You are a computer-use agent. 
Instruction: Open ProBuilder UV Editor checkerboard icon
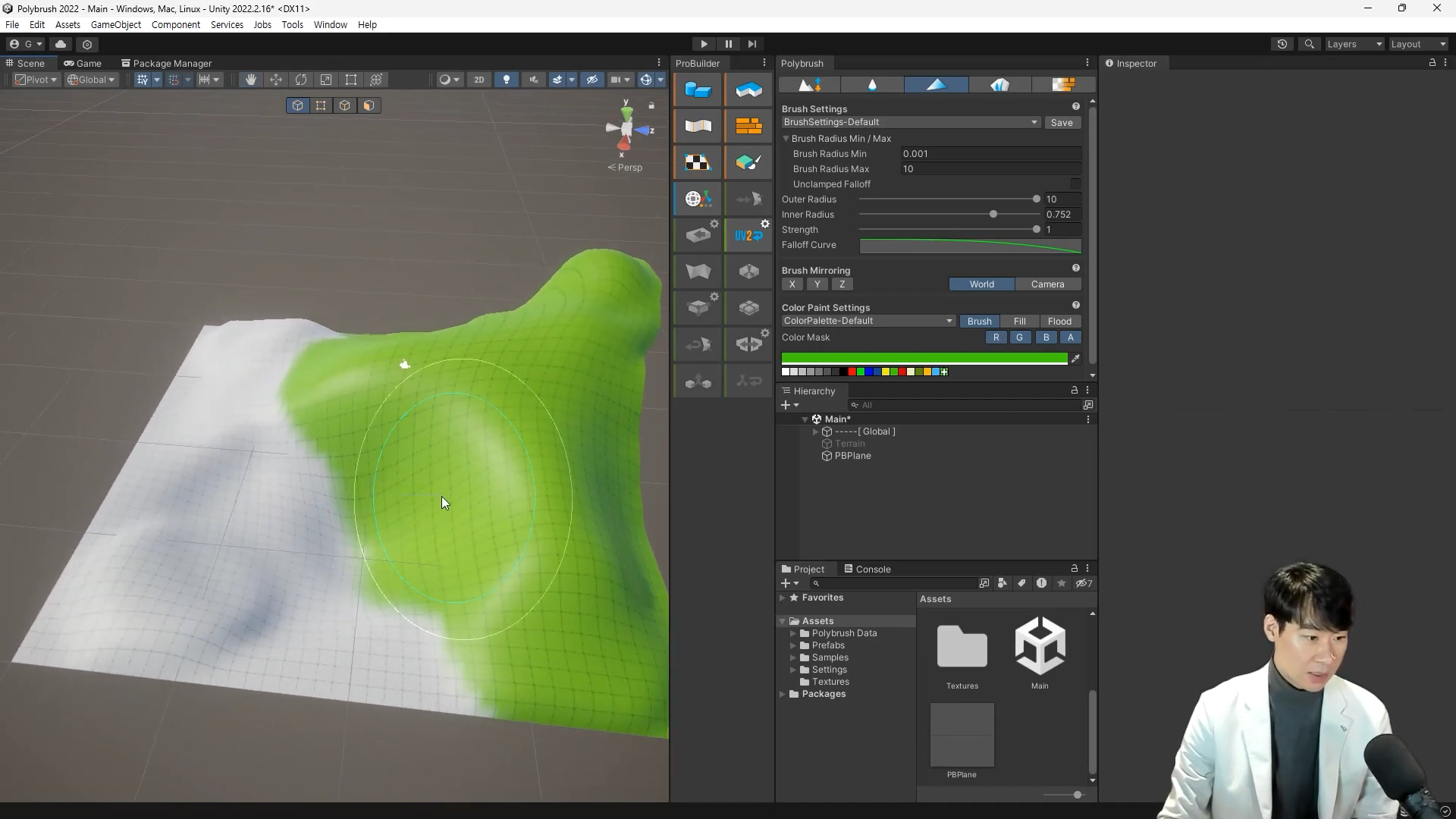(698, 163)
